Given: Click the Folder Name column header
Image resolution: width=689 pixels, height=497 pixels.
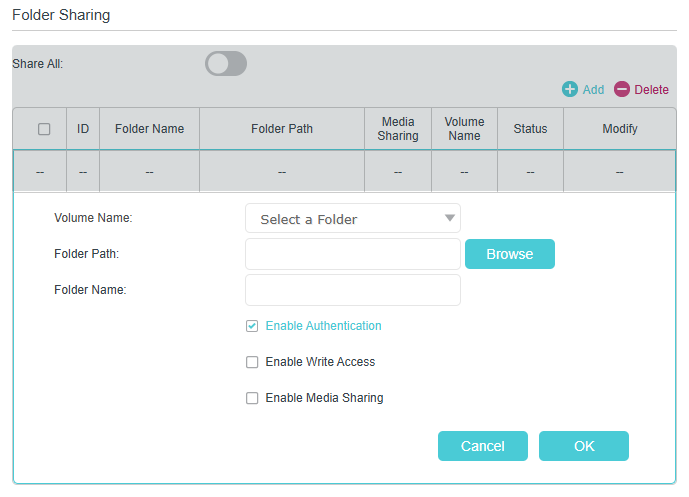Looking at the screenshot, I should [149, 129].
